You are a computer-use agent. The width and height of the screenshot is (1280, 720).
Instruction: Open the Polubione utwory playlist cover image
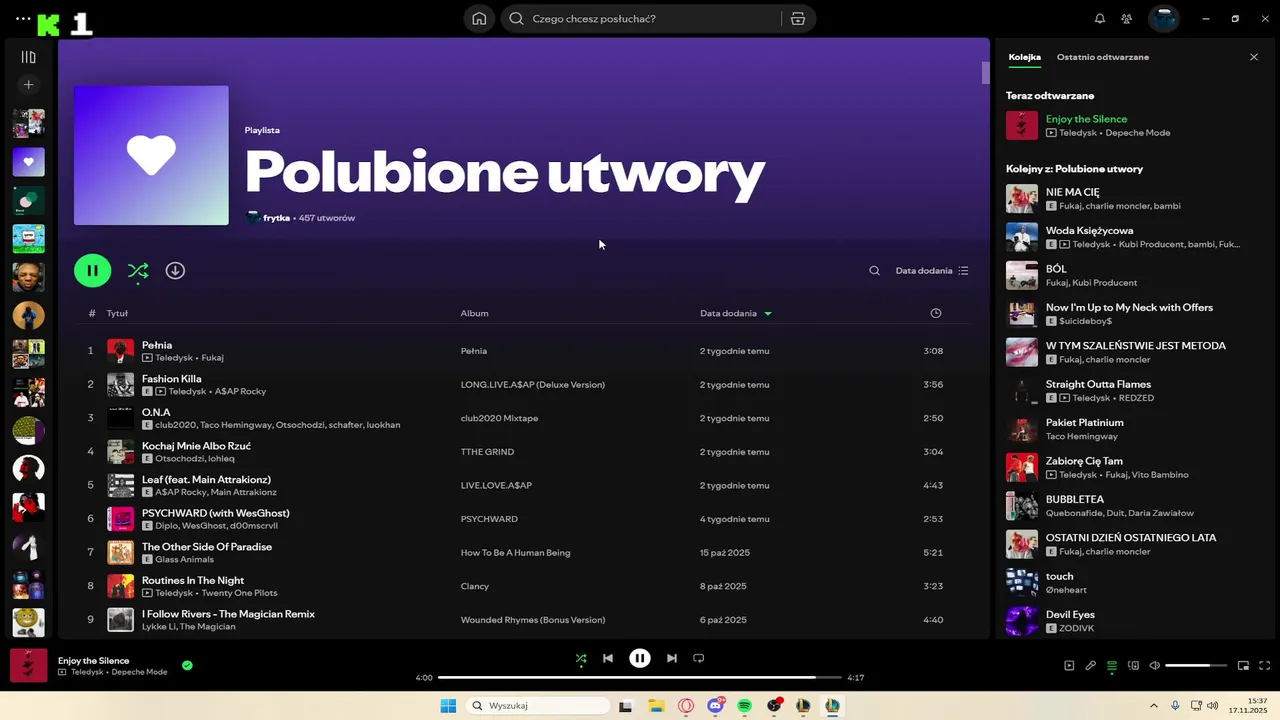point(151,155)
